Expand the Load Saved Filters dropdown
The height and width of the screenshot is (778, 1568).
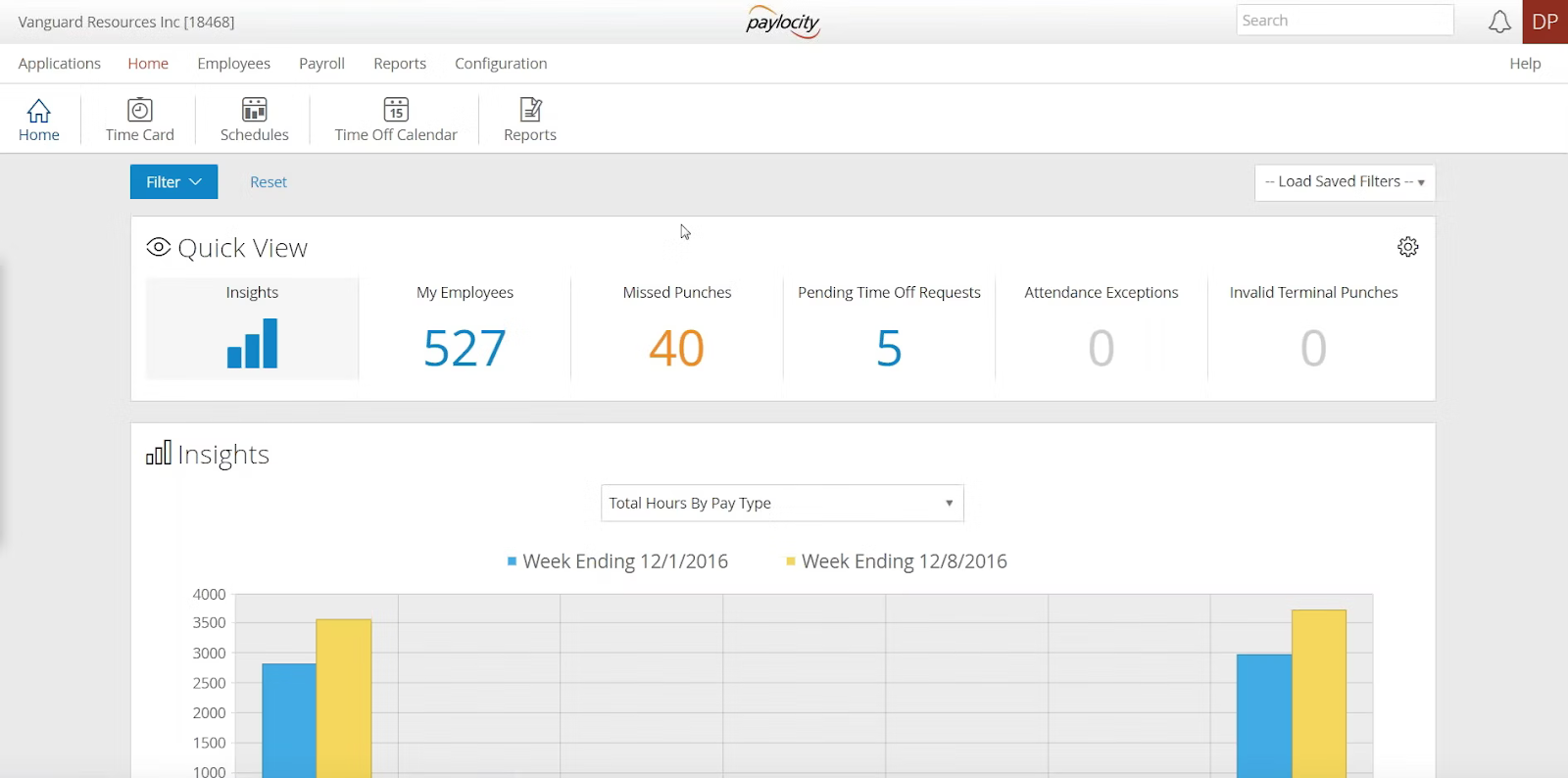coord(1345,182)
